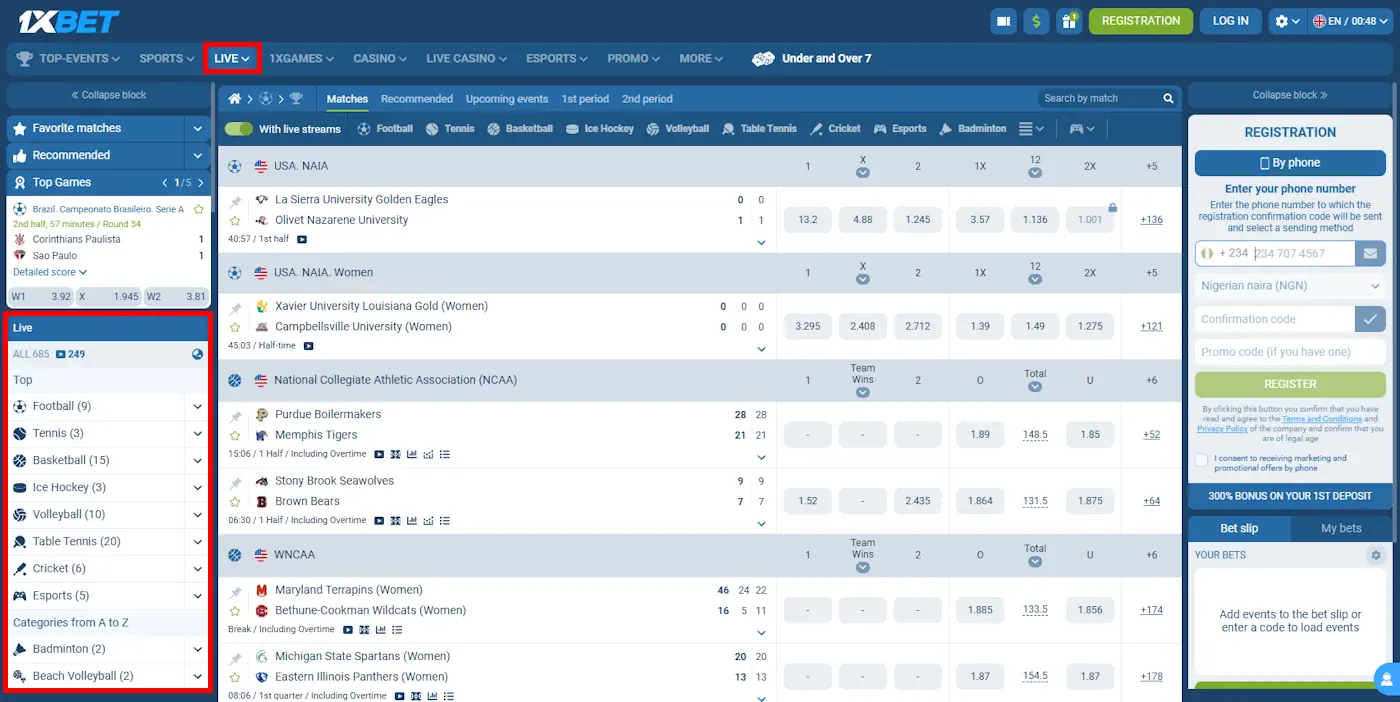
Task: Open the EN / 00:48 language dropdown
Action: coord(1349,19)
